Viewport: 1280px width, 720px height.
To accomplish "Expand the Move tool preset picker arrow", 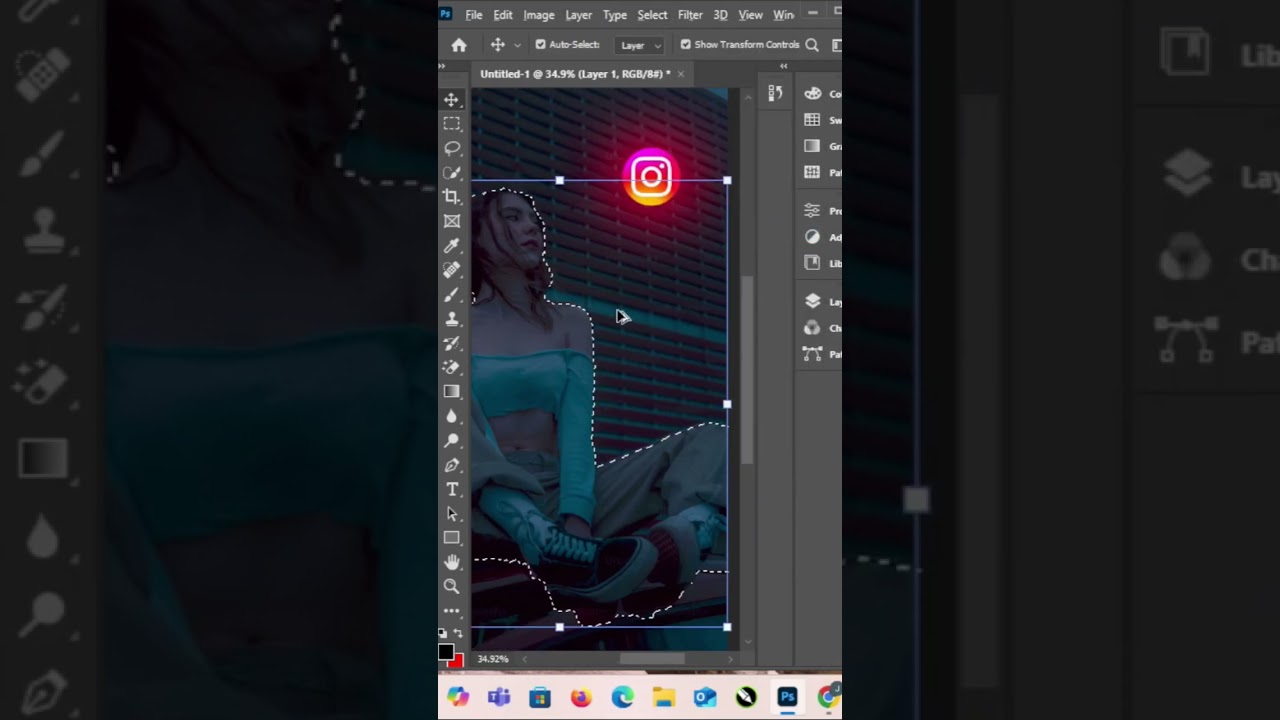I will click(x=517, y=45).
